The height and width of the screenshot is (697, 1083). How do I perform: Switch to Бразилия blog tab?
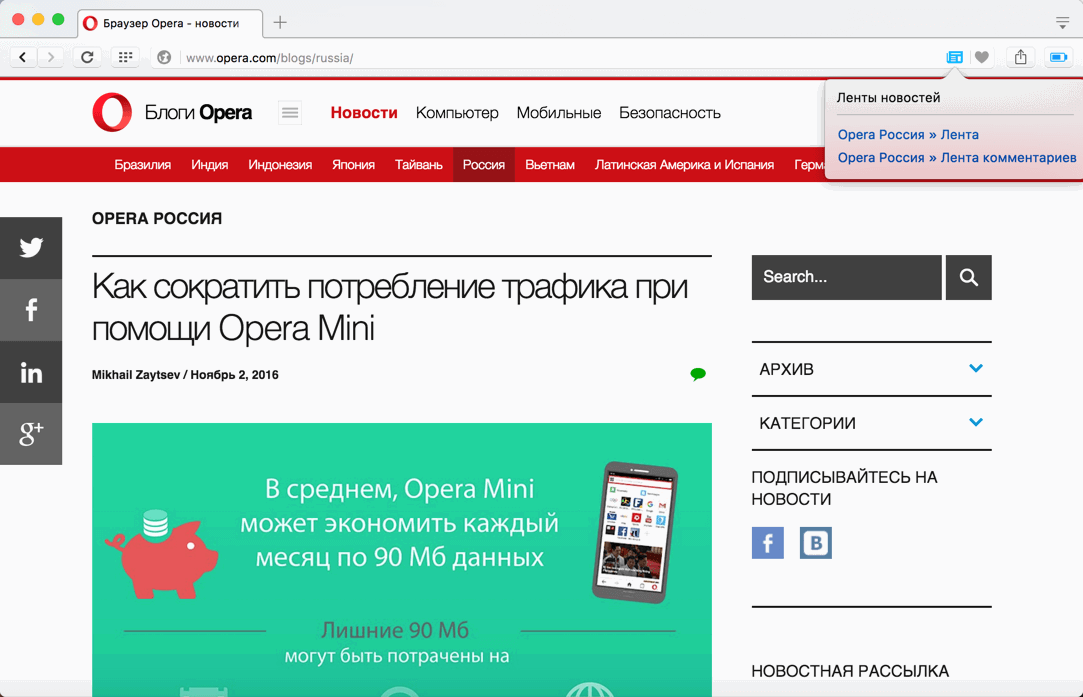[142, 164]
